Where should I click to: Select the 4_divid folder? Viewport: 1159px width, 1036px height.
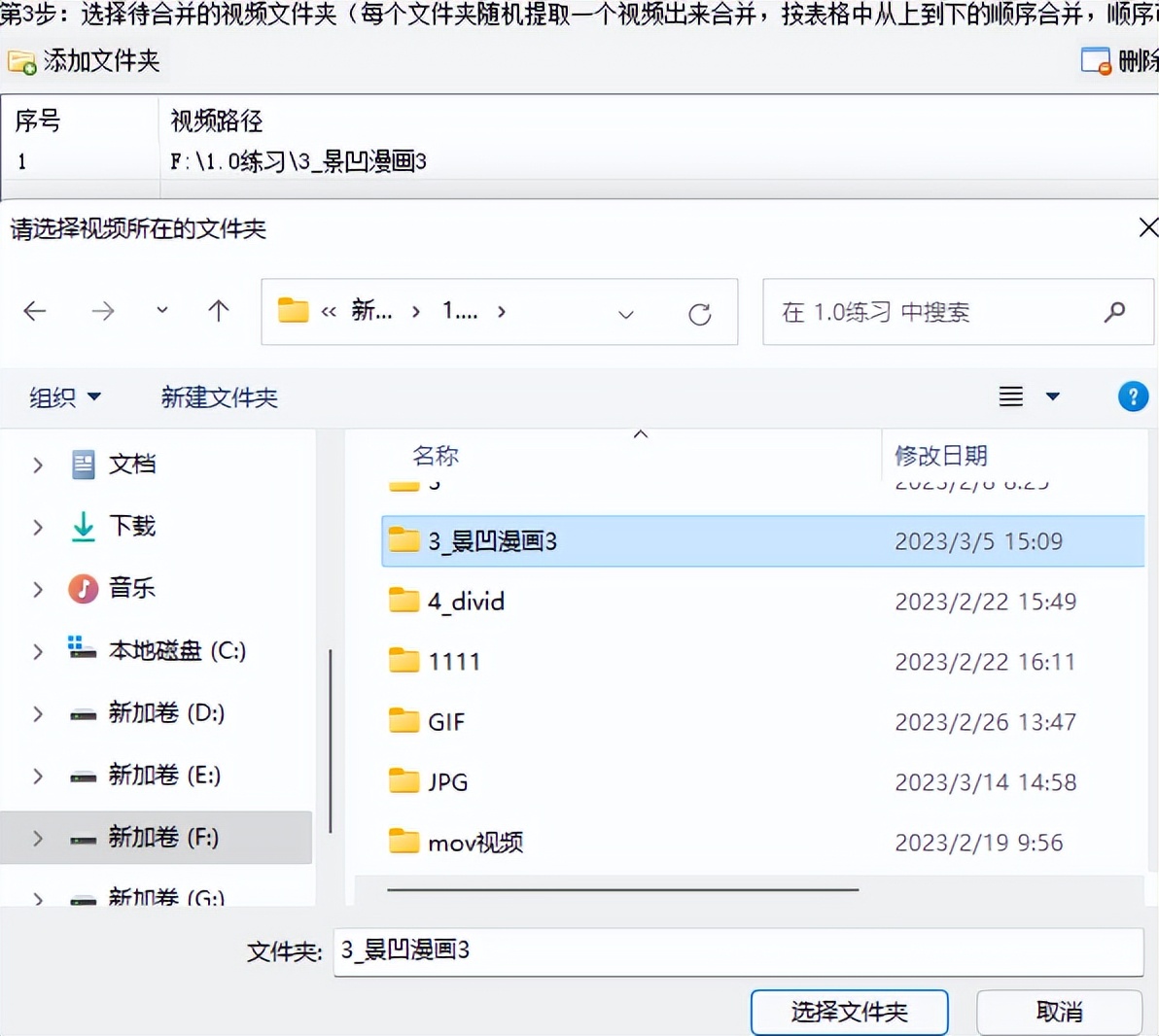click(x=466, y=601)
